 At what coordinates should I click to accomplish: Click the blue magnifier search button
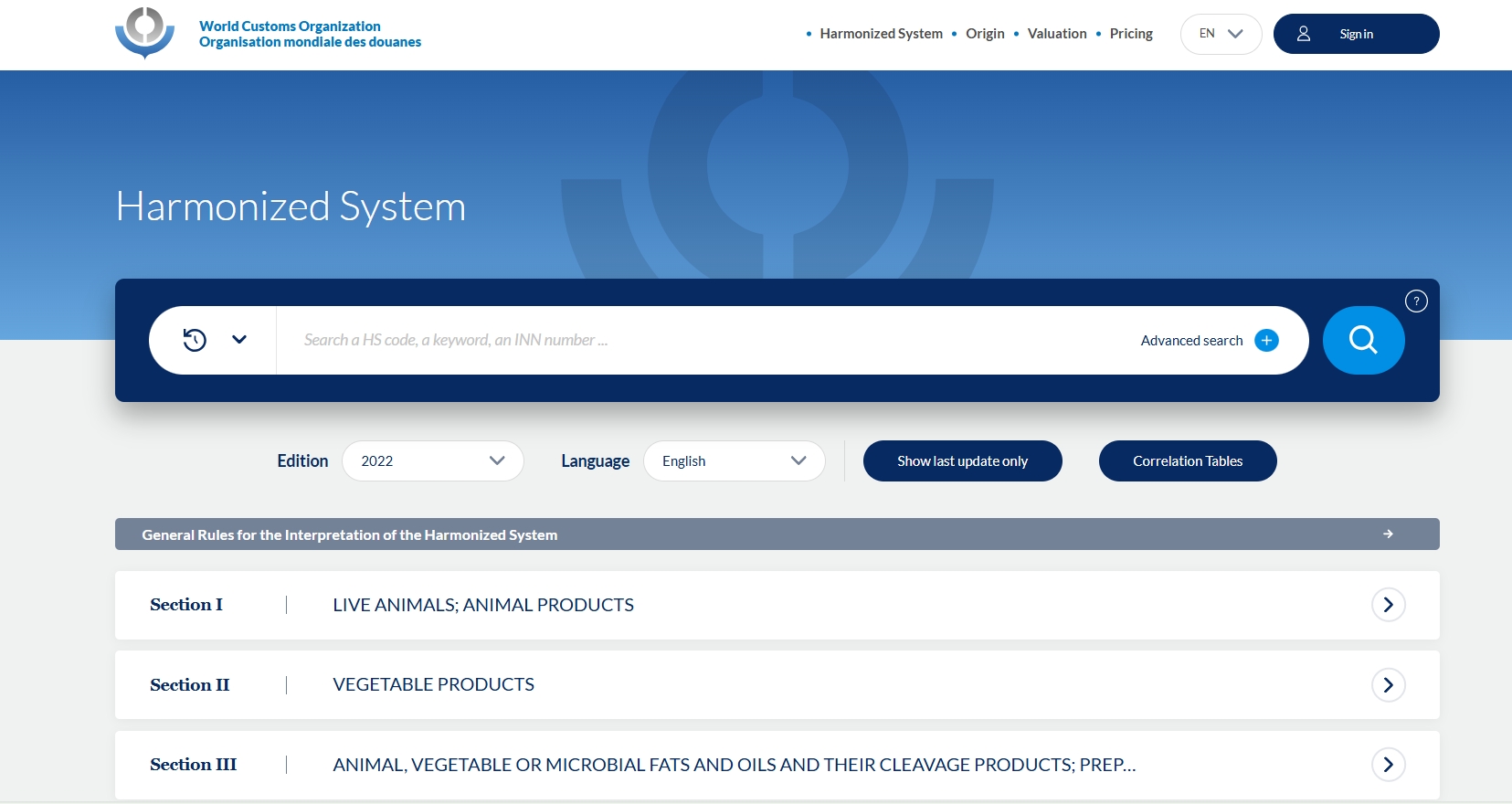pos(1363,340)
